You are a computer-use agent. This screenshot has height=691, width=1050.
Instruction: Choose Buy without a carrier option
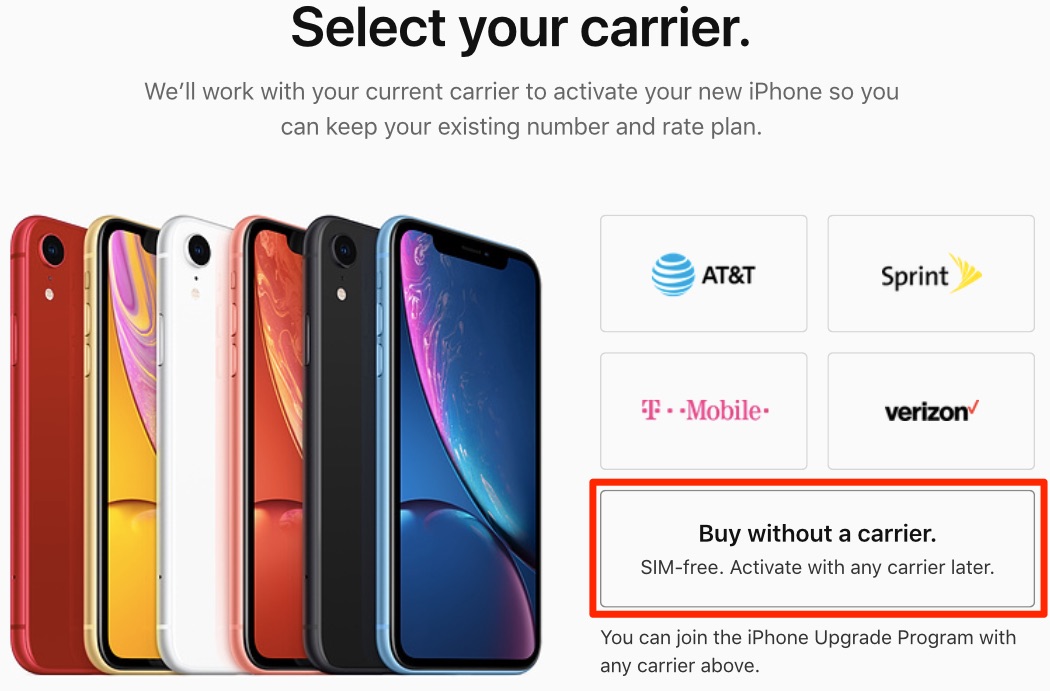(817, 549)
